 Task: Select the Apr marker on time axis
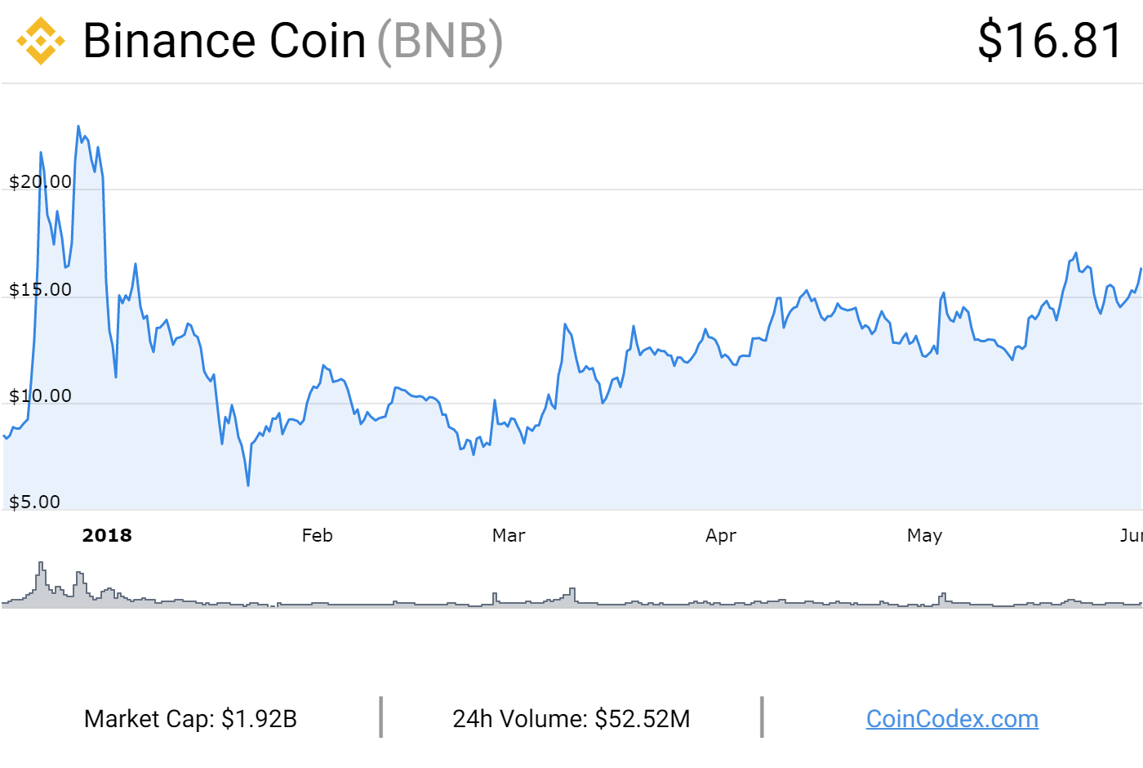click(x=720, y=535)
